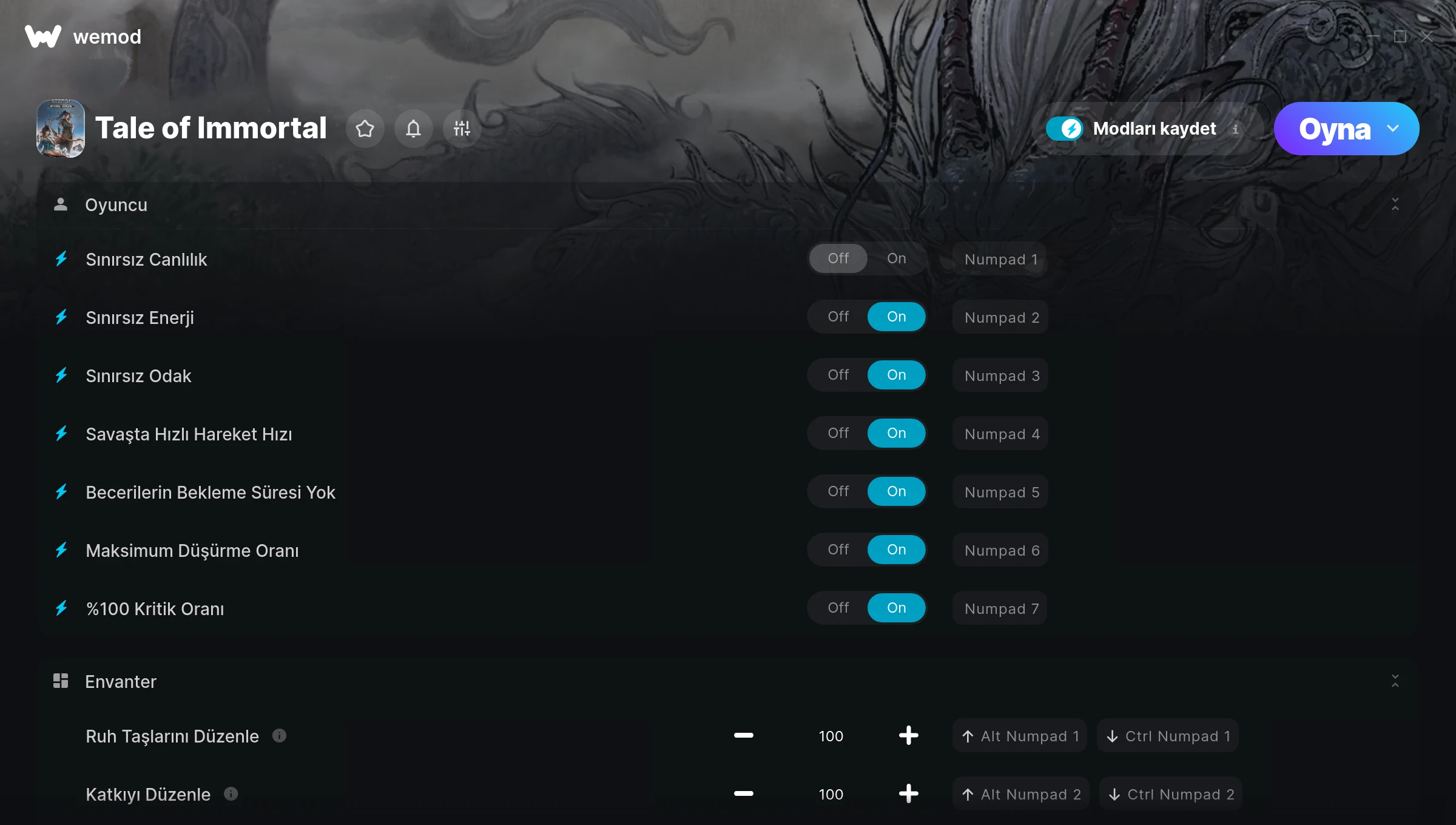Image resolution: width=1456 pixels, height=825 pixels.
Task: Switch off %100 Kritik Oranı
Action: coord(838,608)
